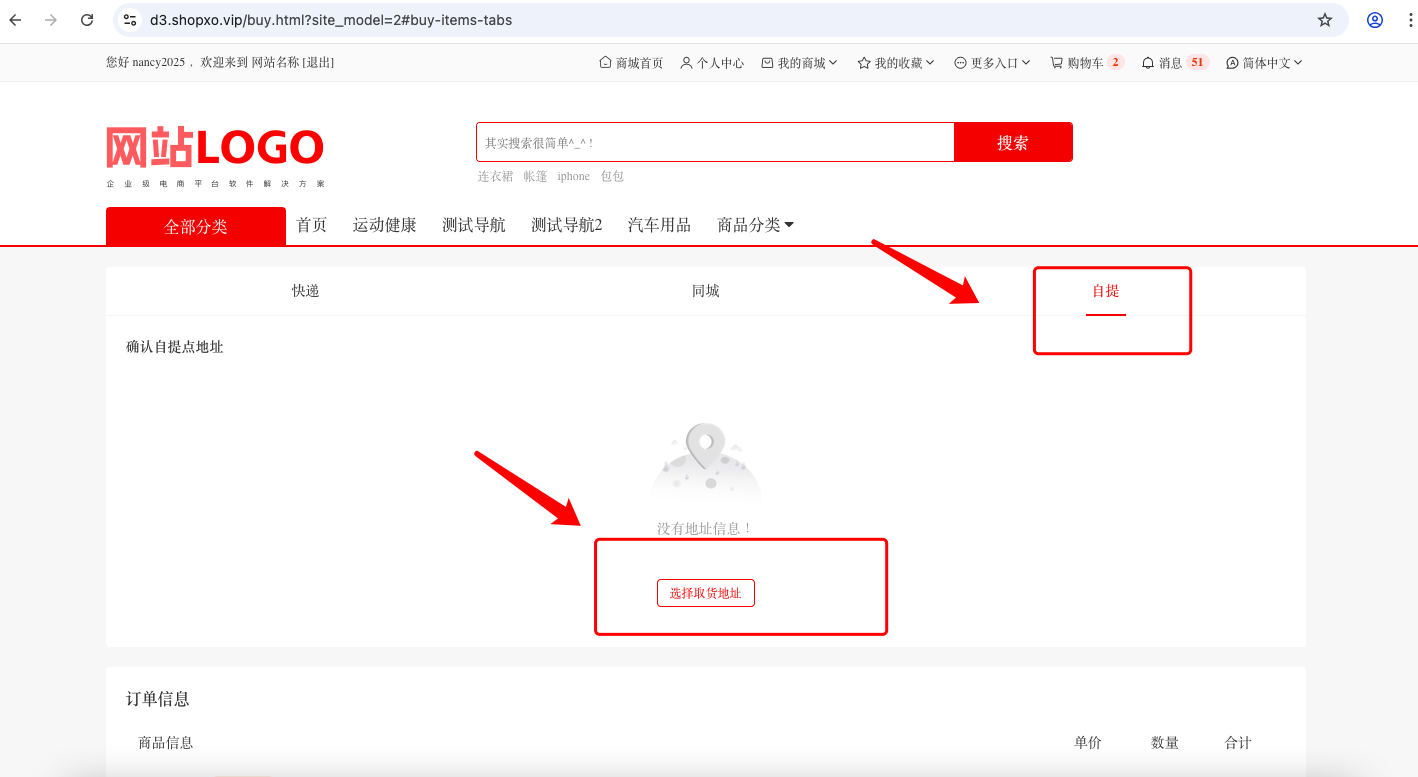Viewport: 1418px width, 777px height.
Task: Open the 简体中文 language selector
Action: (1264, 62)
